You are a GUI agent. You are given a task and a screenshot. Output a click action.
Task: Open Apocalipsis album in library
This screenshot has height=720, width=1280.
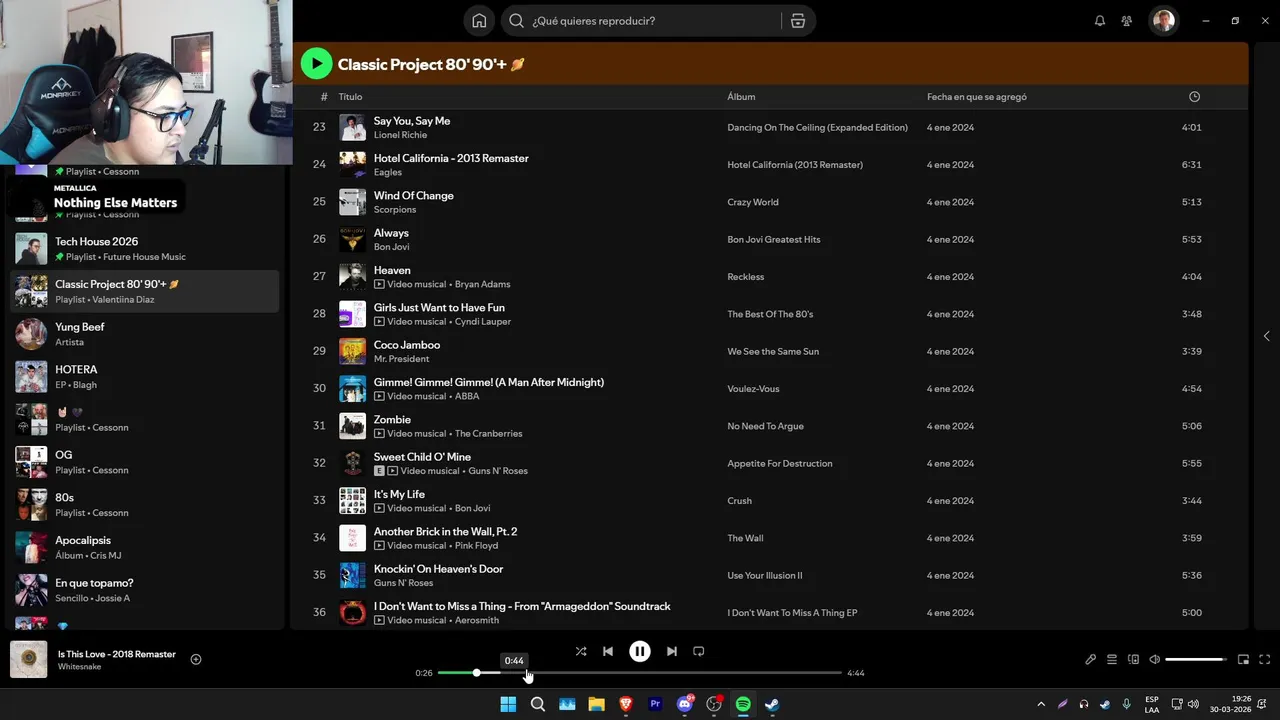tap(145, 547)
